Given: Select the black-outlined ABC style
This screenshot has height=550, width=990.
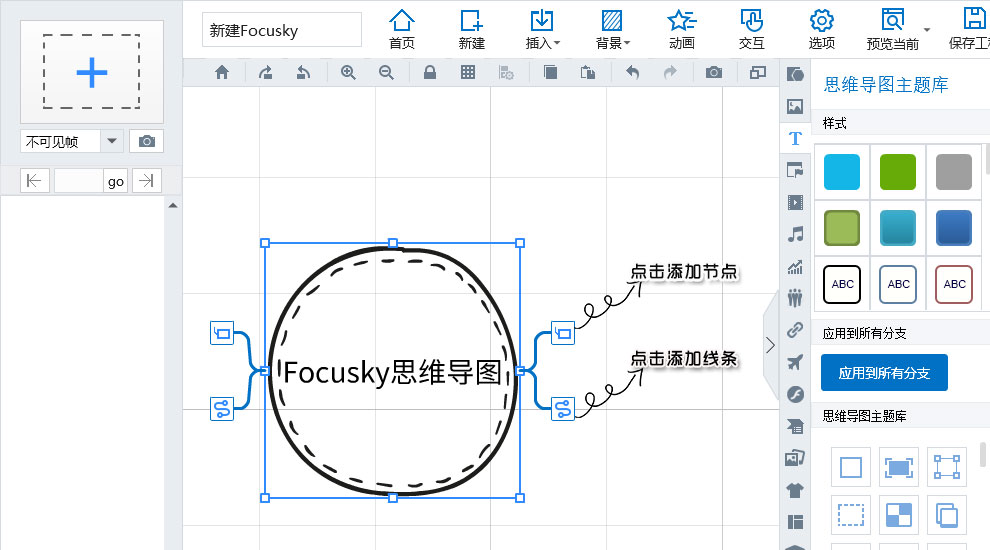Looking at the screenshot, I should pyautogui.click(x=842, y=284).
